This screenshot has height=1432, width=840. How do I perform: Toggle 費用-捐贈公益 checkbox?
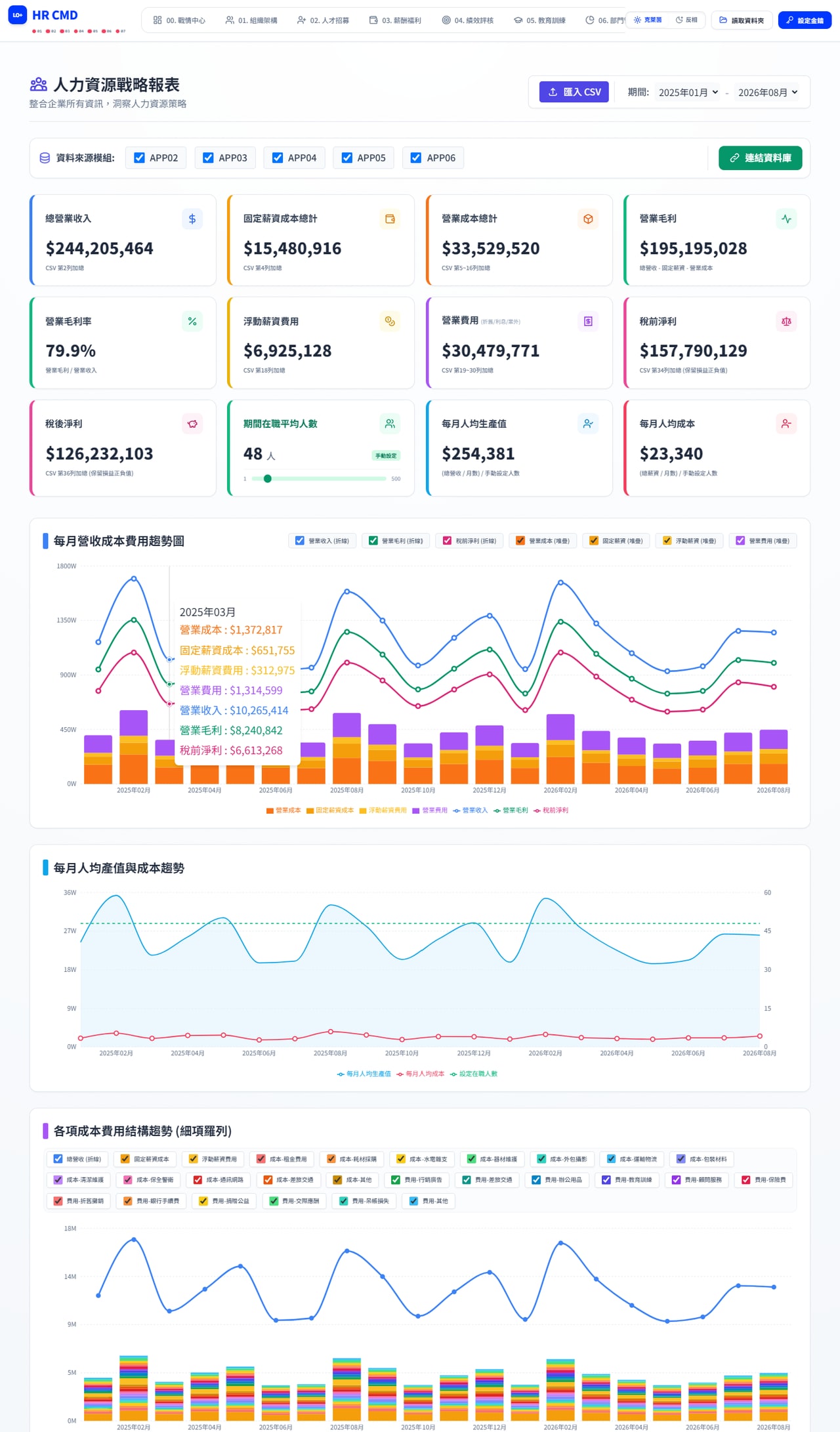(203, 1201)
